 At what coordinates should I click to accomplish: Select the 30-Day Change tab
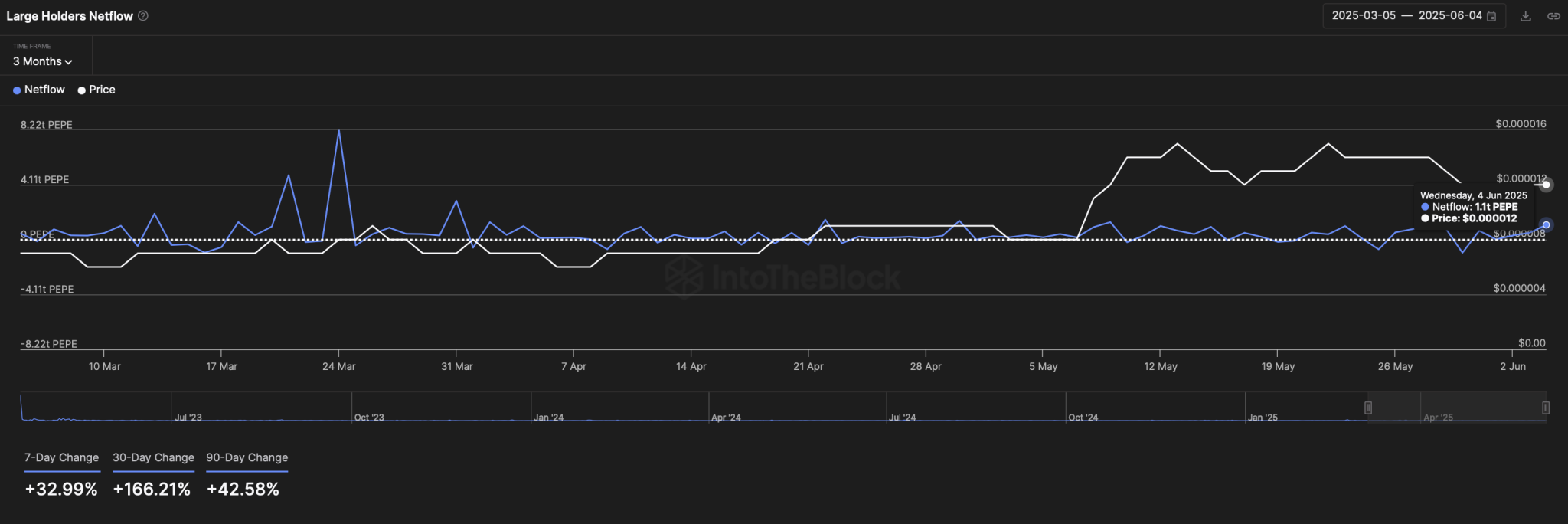coord(153,457)
